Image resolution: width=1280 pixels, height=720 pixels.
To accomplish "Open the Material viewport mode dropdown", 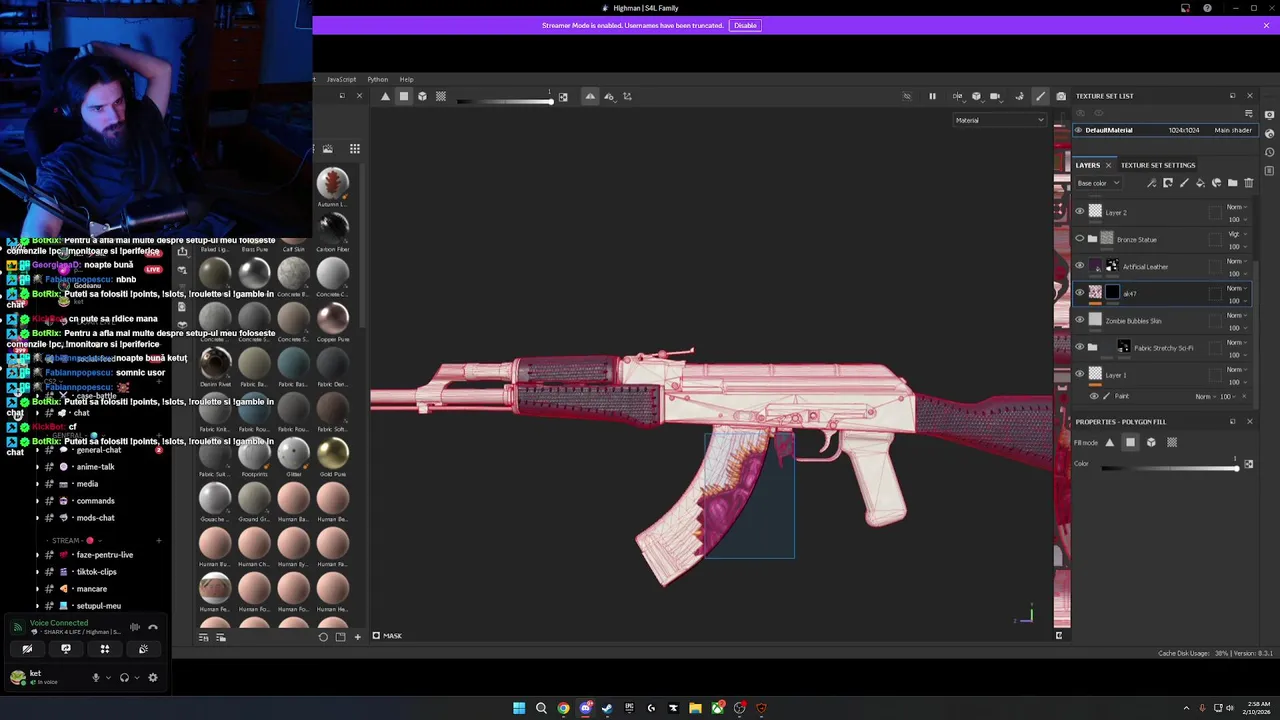I will 999,120.
